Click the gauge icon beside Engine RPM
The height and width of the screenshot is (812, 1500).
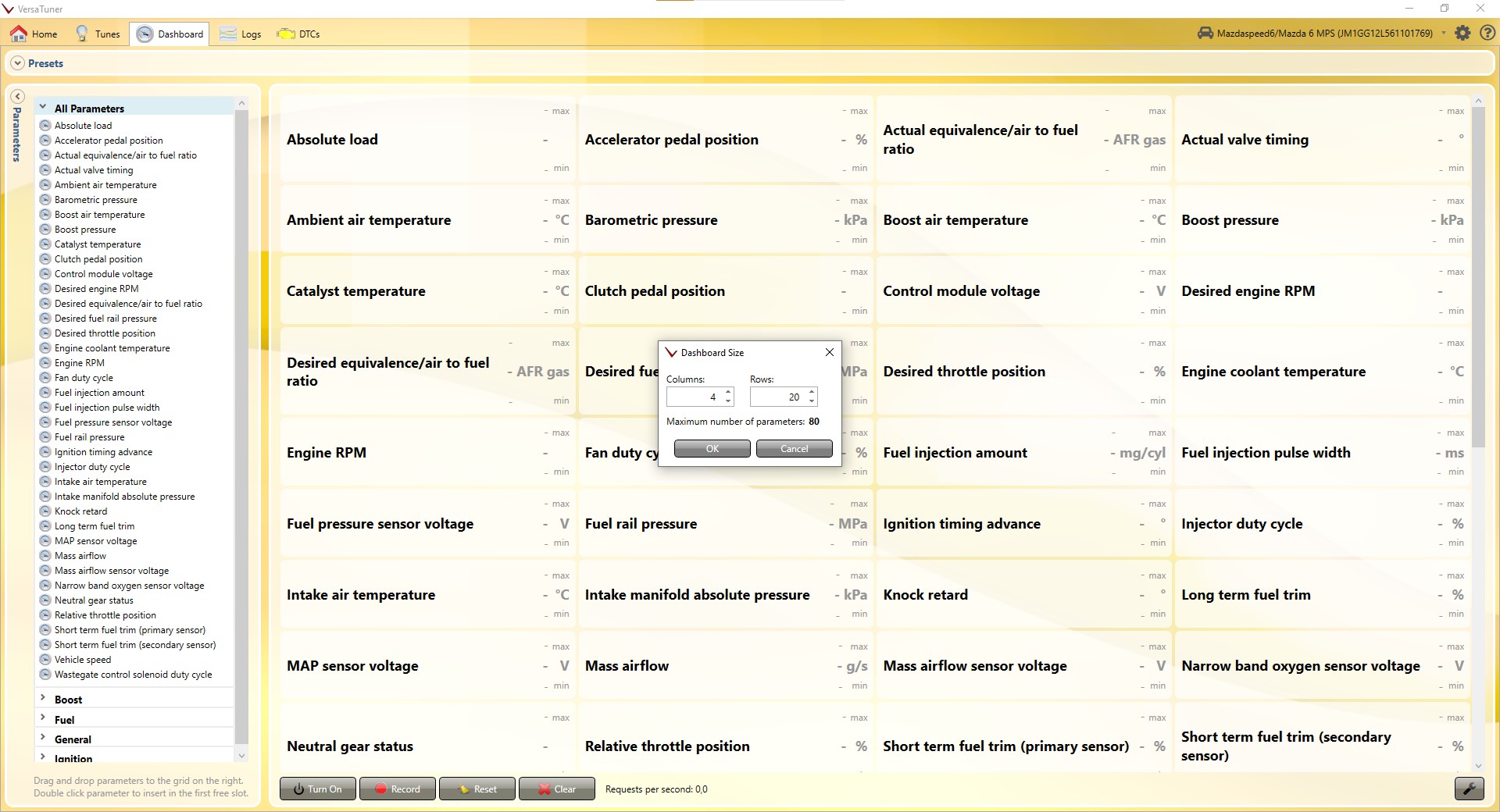pyautogui.click(x=45, y=362)
